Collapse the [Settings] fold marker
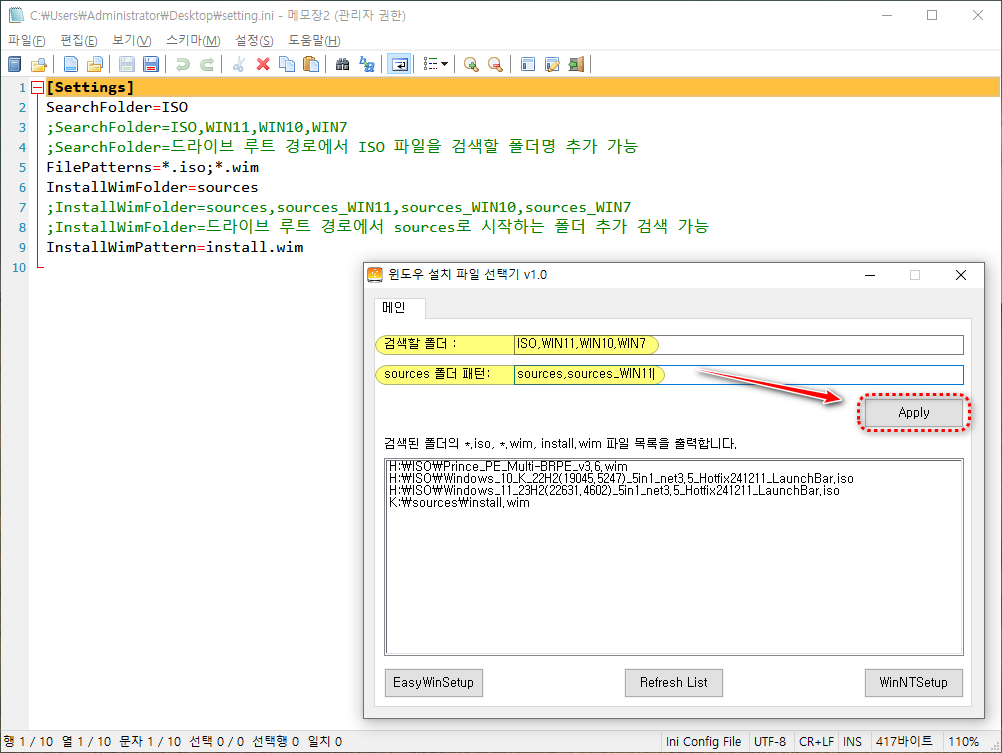The width and height of the screenshot is (1002, 753). coord(38,88)
